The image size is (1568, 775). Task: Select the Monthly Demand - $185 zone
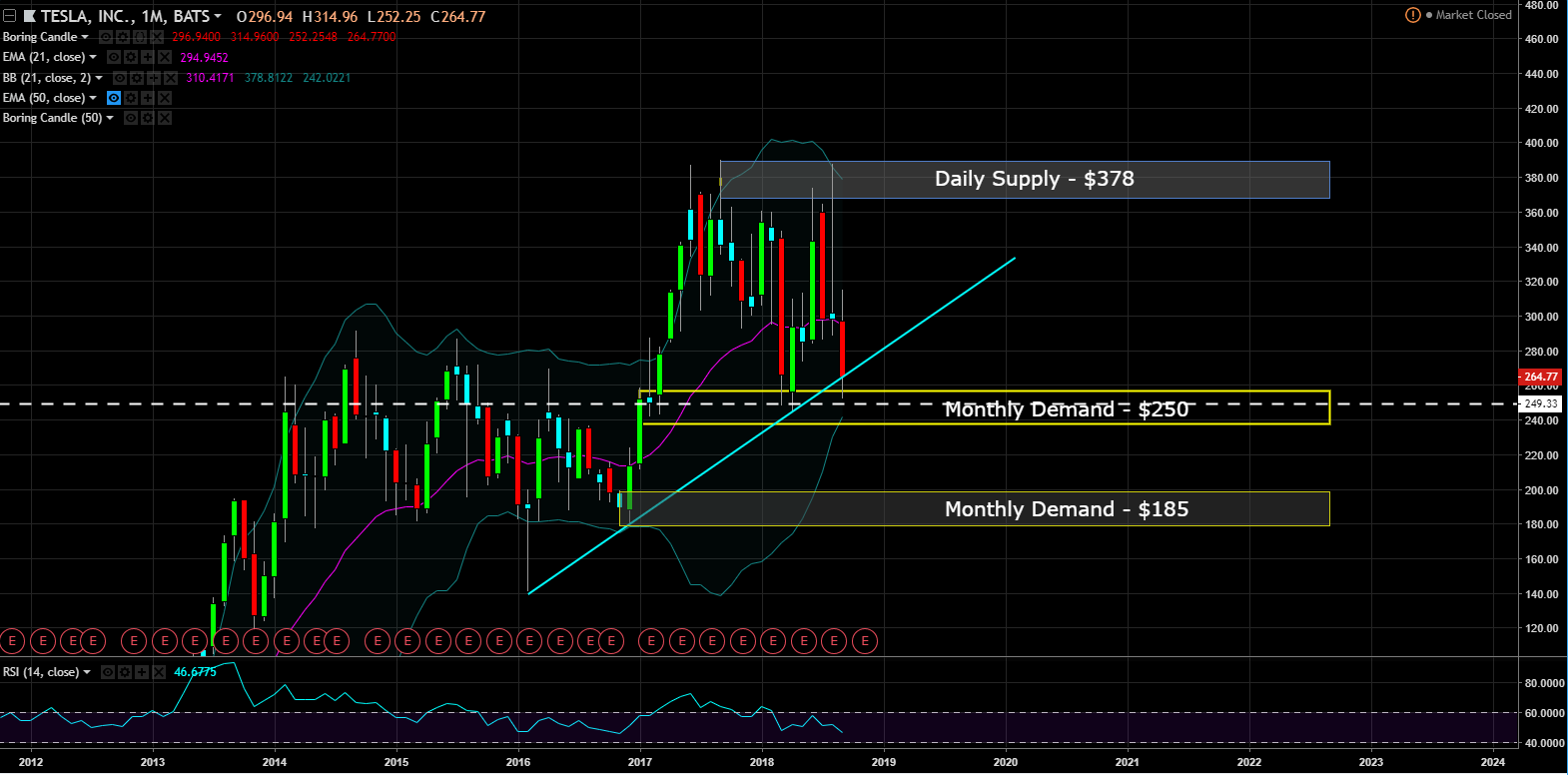click(x=975, y=508)
